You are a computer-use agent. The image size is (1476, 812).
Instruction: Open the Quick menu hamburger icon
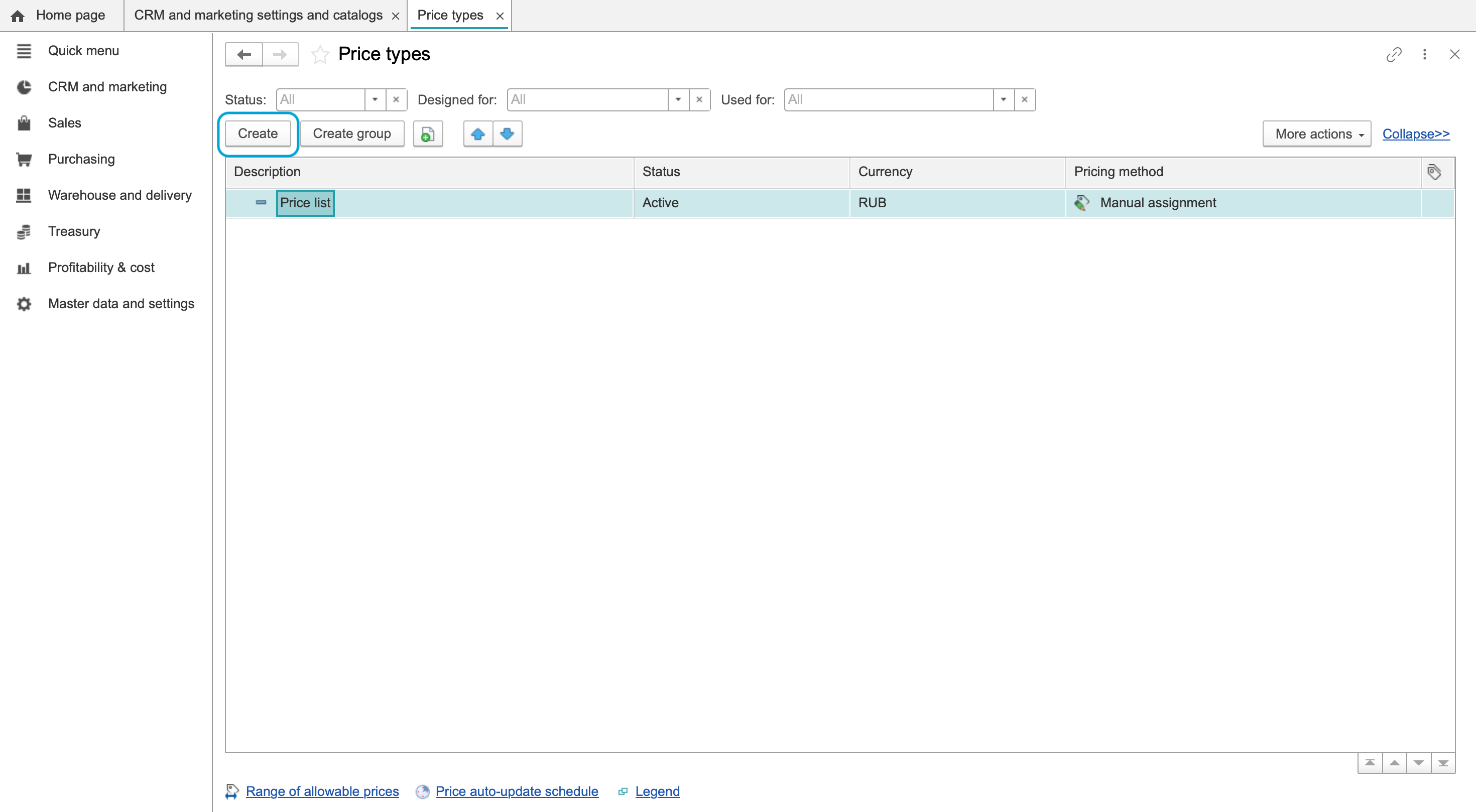point(24,51)
